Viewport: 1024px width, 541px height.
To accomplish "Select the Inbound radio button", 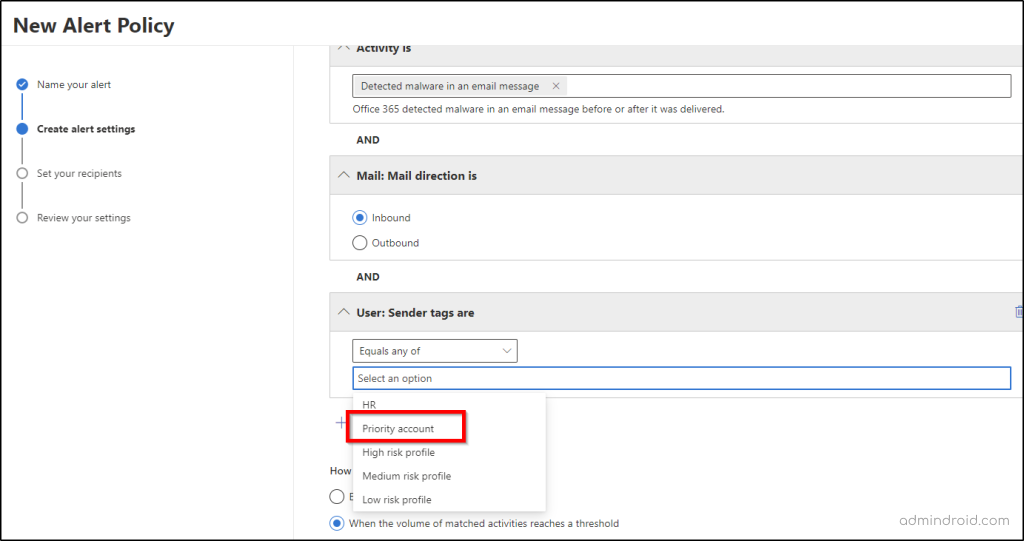I will pos(359,218).
